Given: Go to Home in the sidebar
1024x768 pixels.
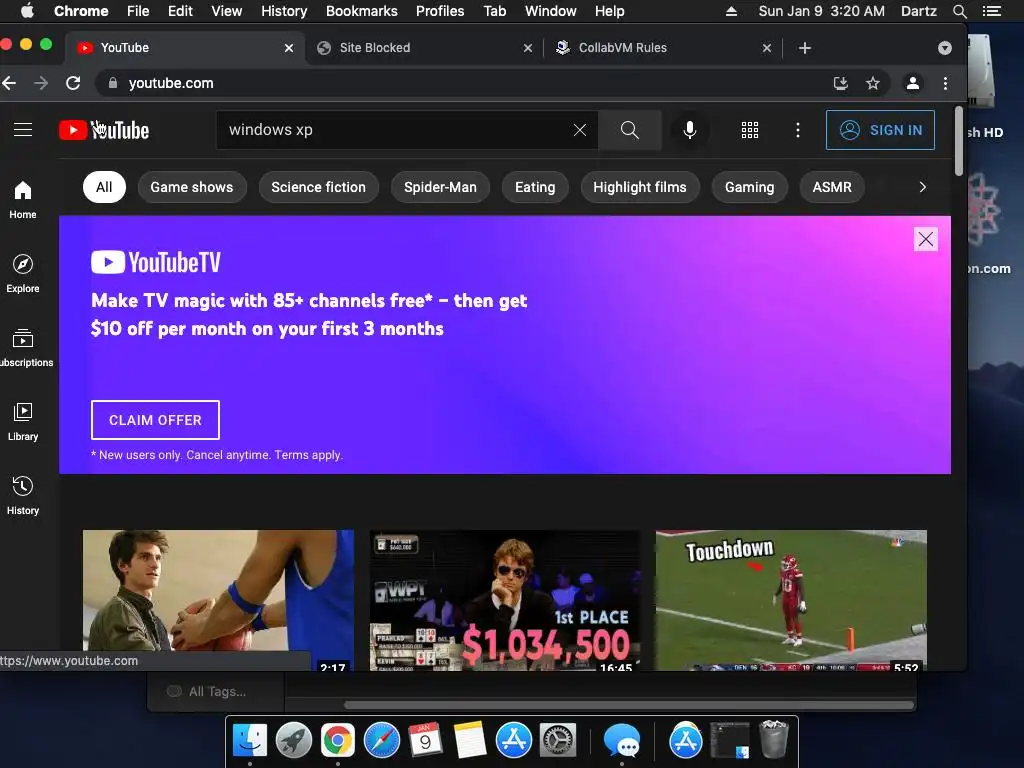Looking at the screenshot, I should (x=23, y=200).
